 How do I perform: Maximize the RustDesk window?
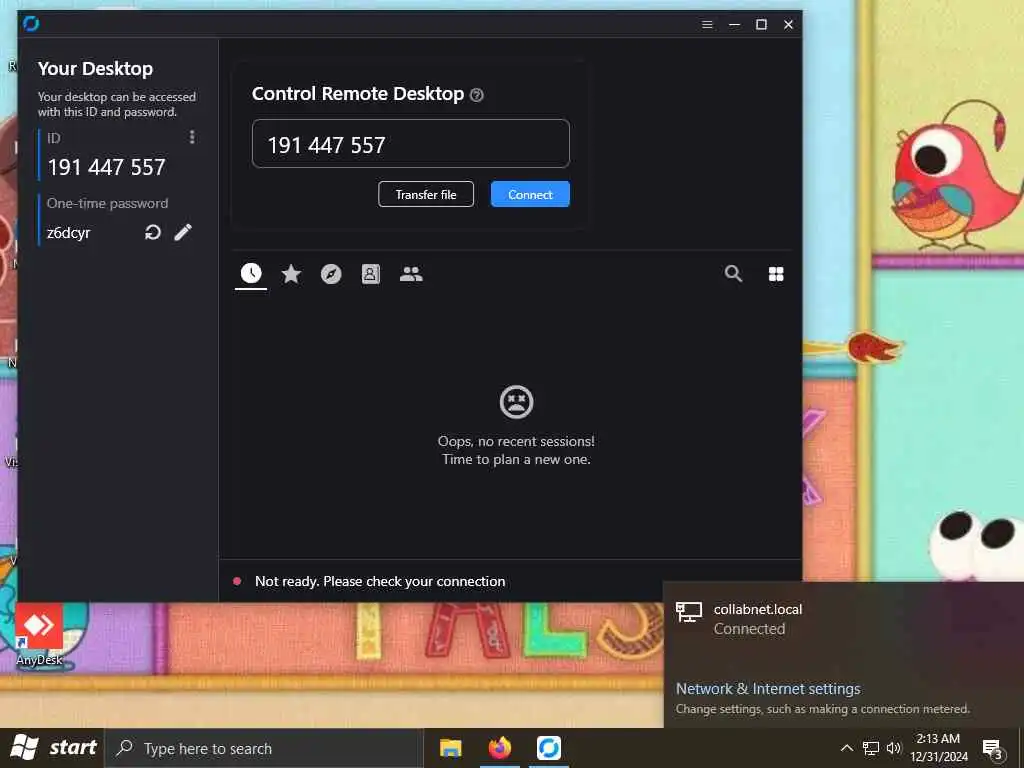761,24
